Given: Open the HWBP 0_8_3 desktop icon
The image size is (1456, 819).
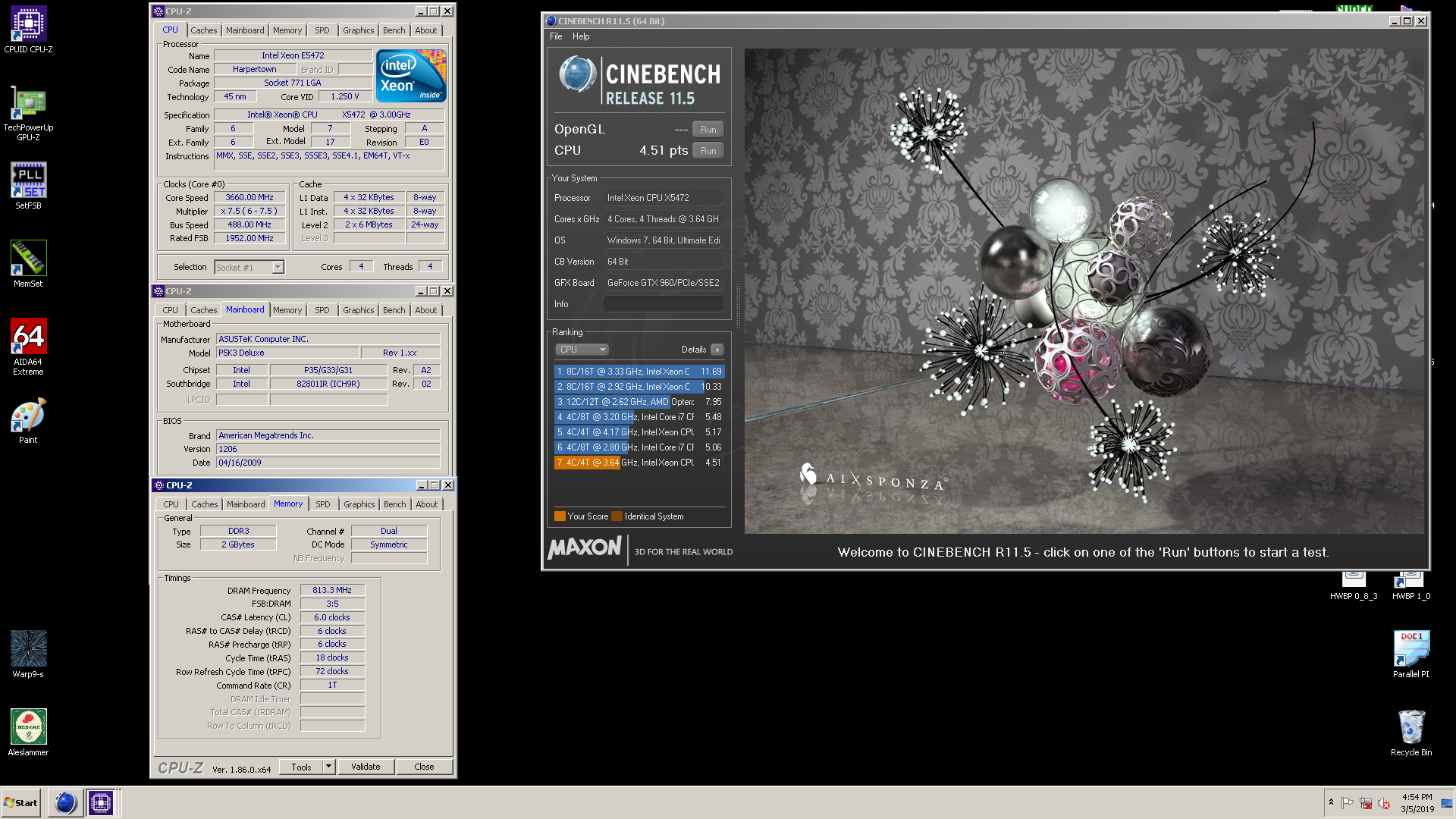Looking at the screenshot, I should pyautogui.click(x=1354, y=586).
